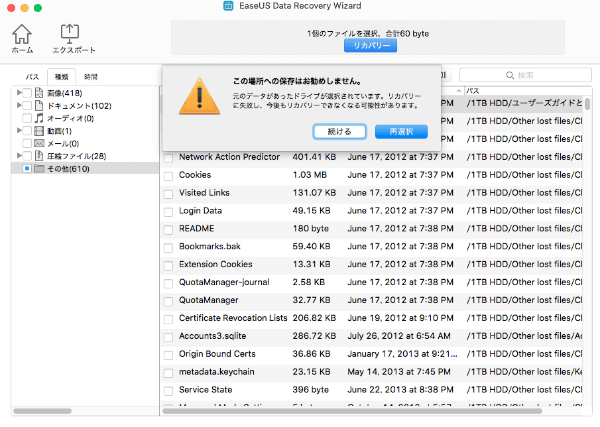The height and width of the screenshot is (427, 600).
Task: Check the Service State checkbox
Action: [x=168, y=391]
